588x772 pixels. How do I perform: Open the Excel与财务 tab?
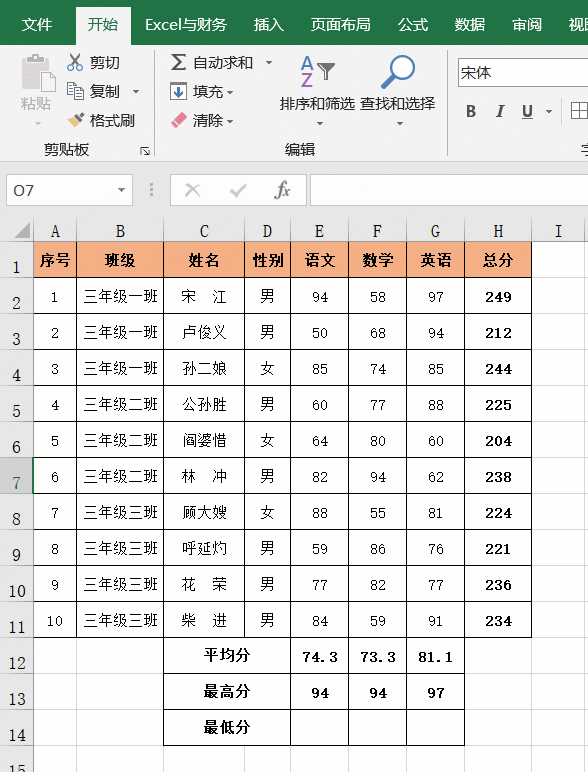pos(186,24)
